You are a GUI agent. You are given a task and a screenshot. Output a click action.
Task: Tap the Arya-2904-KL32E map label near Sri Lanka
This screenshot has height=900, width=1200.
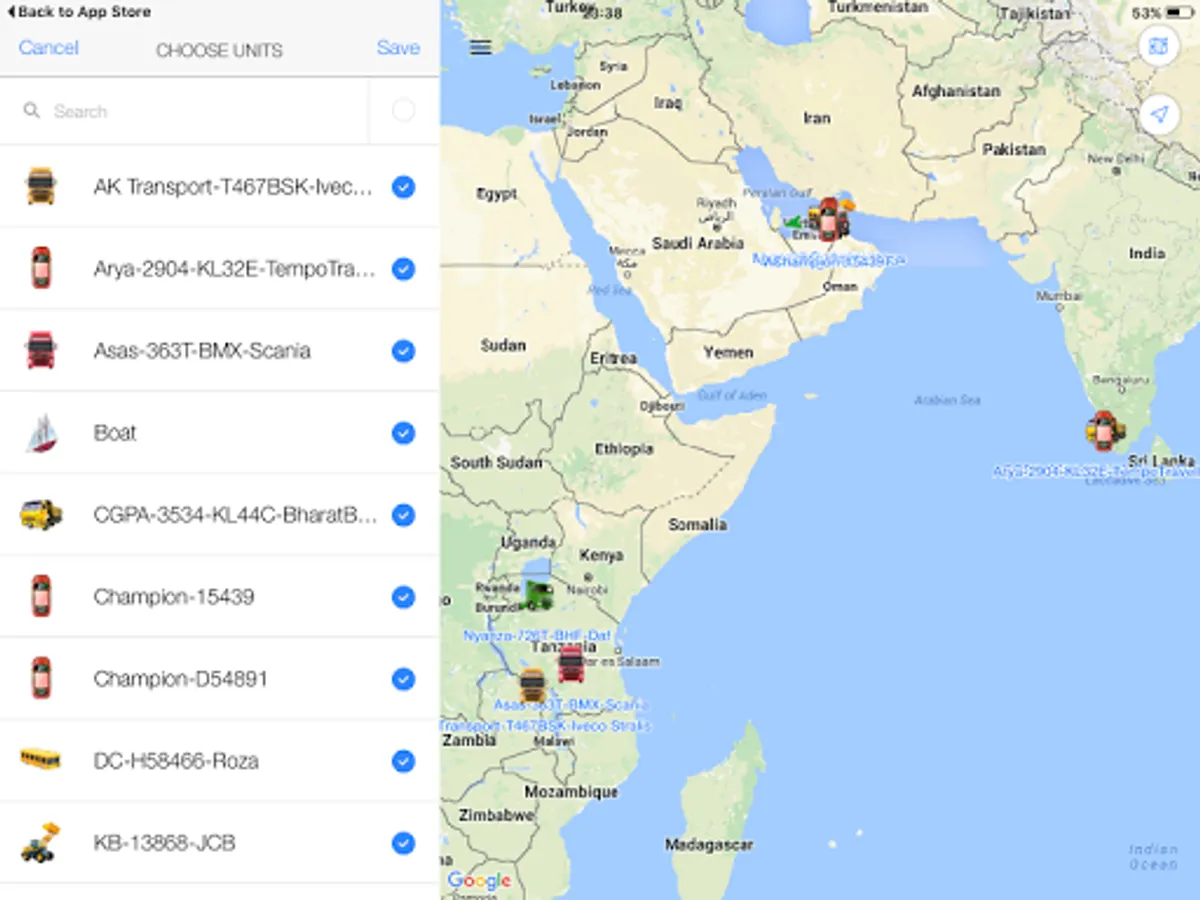coord(1095,470)
